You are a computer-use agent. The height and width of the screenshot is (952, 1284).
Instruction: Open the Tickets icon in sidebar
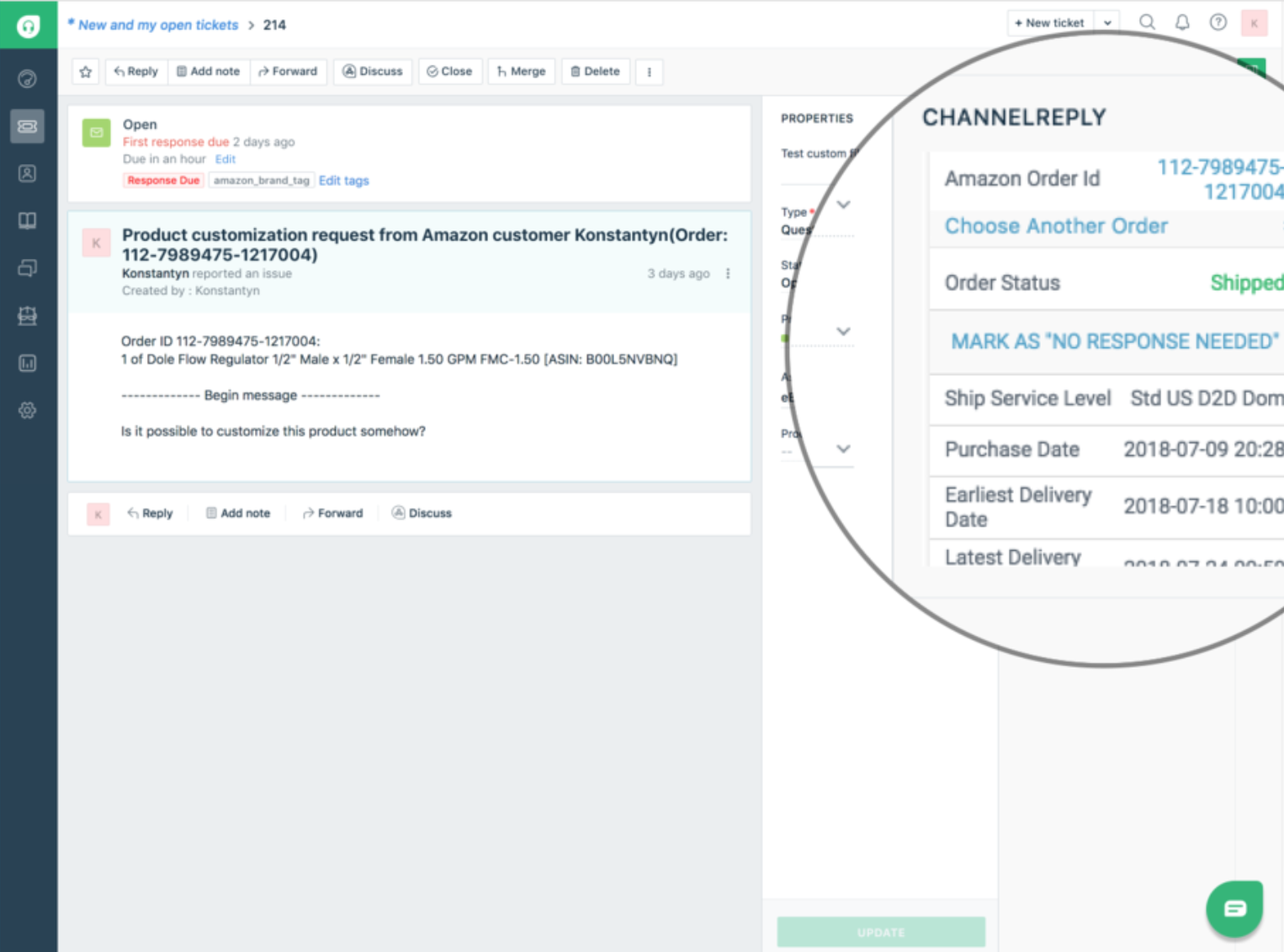(28, 126)
